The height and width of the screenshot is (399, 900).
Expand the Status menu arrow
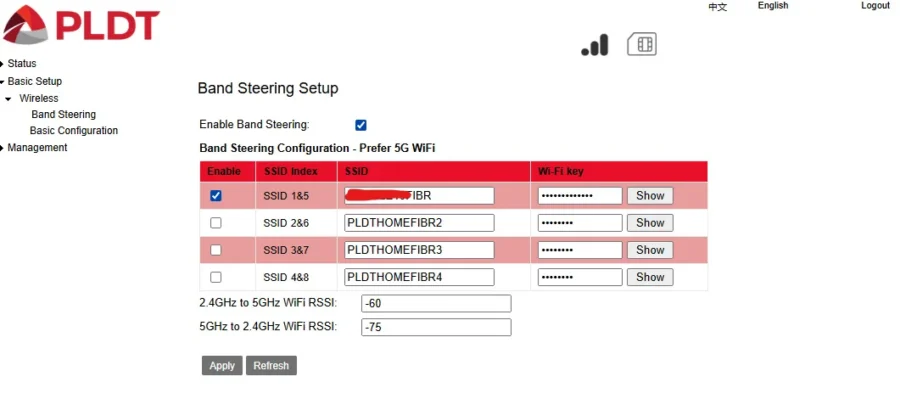[x=2, y=64]
